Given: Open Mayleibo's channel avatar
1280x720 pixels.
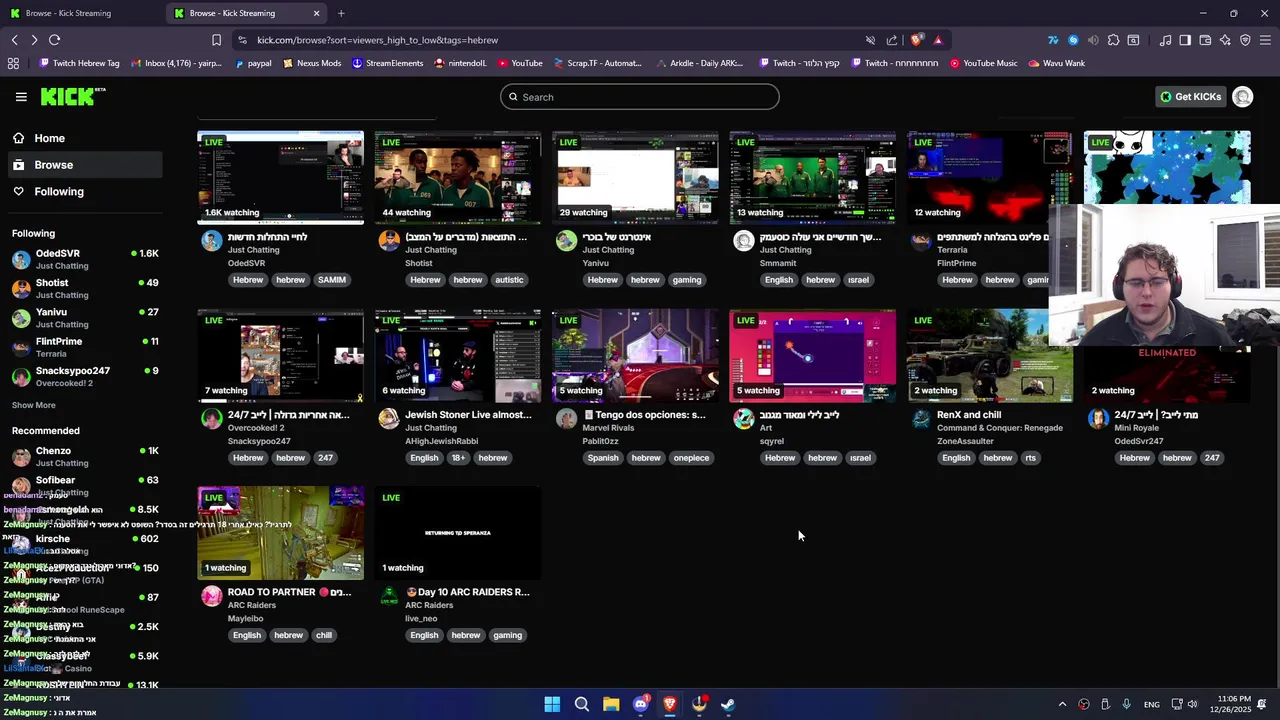Looking at the screenshot, I should click(x=211, y=596).
